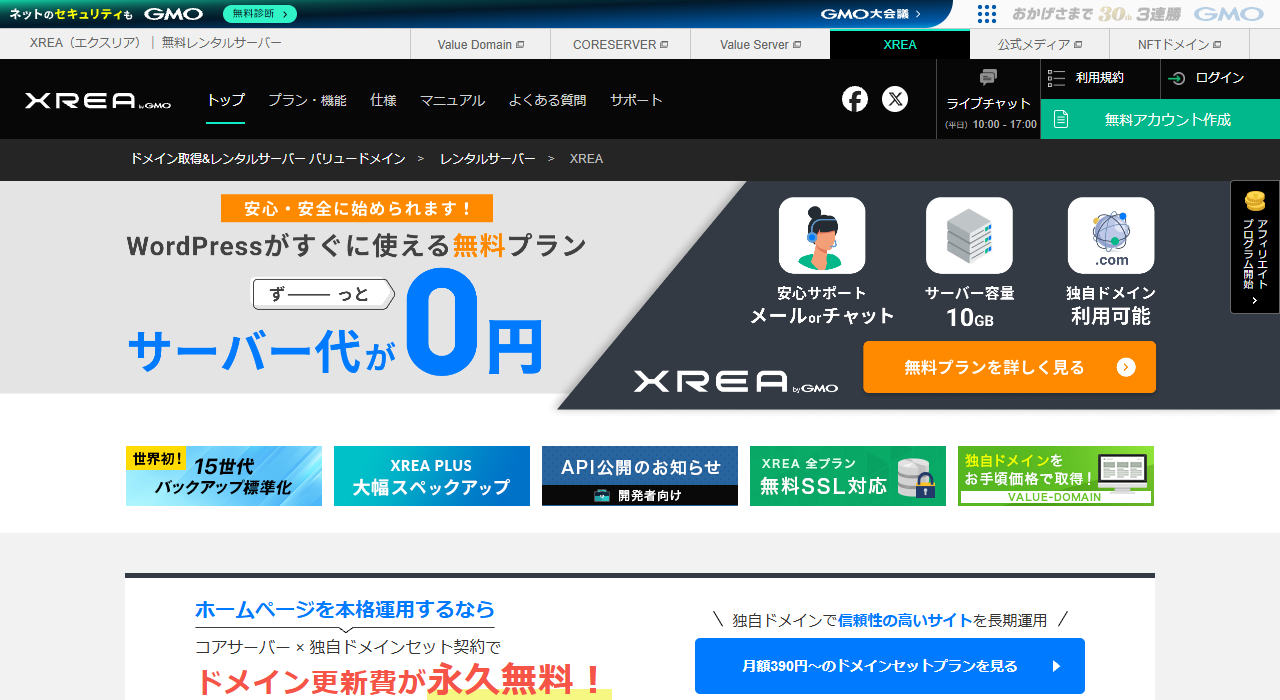
Task: Open the Facebook icon in the header
Action: pyautogui.click(x=855, y=99)
